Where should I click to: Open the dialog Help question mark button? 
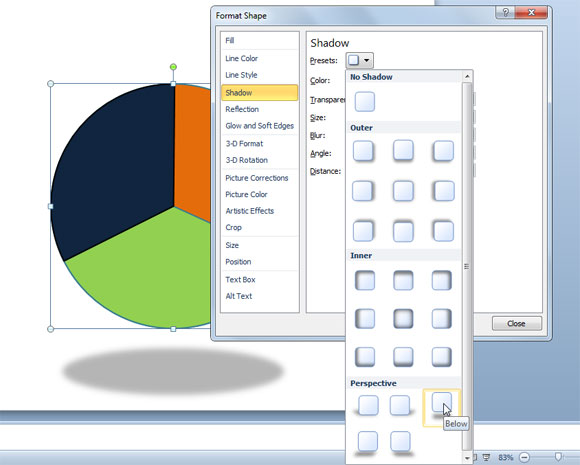coord(505,13)
